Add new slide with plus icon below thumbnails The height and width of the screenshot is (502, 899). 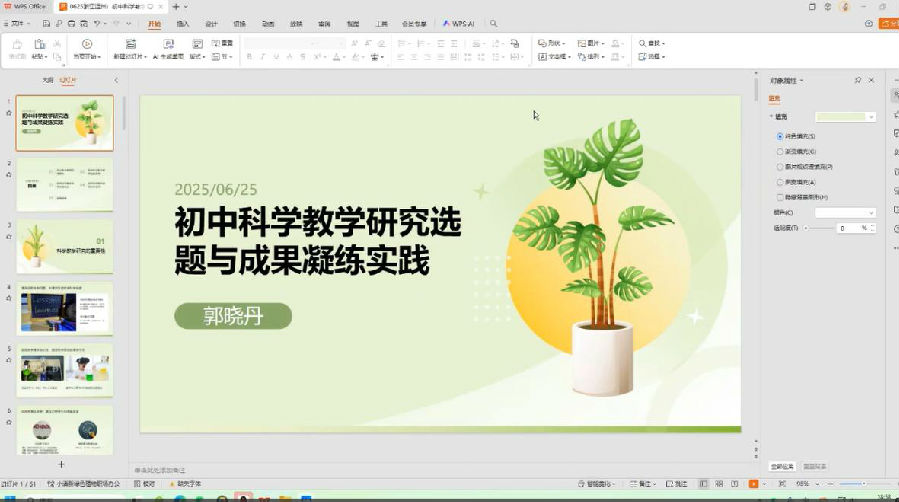click(61, 465)
